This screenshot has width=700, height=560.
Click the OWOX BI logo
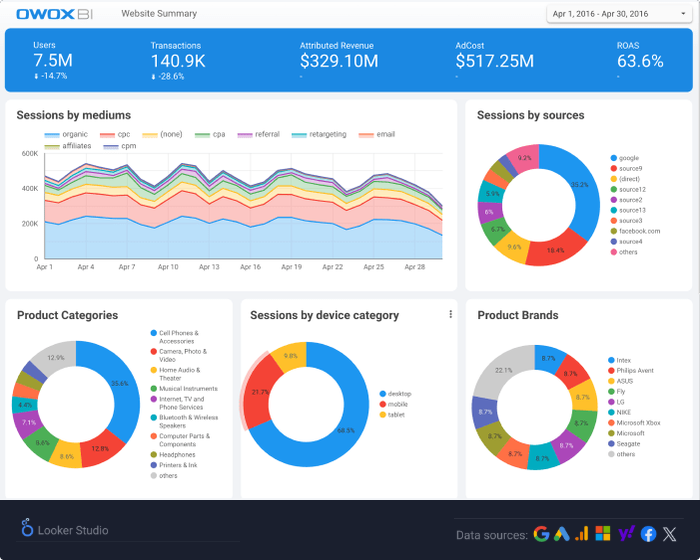pos(54,14)
